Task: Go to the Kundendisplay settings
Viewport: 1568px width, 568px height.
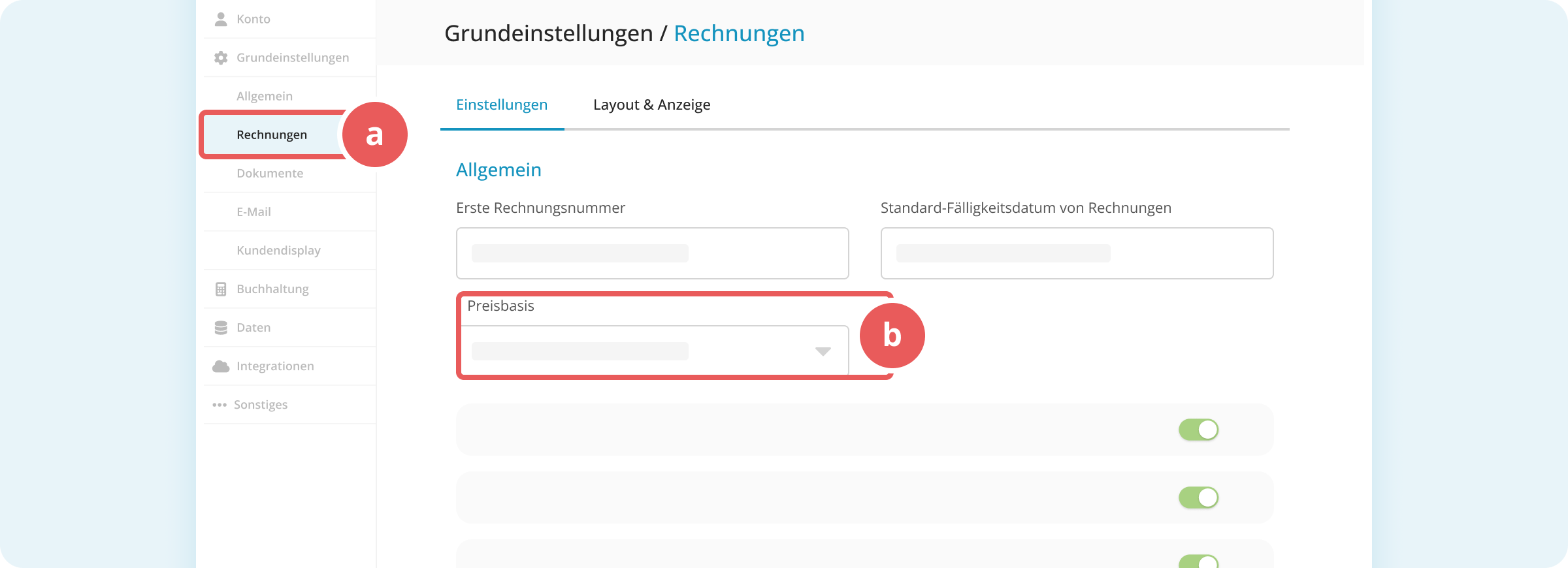Action: 278,249
